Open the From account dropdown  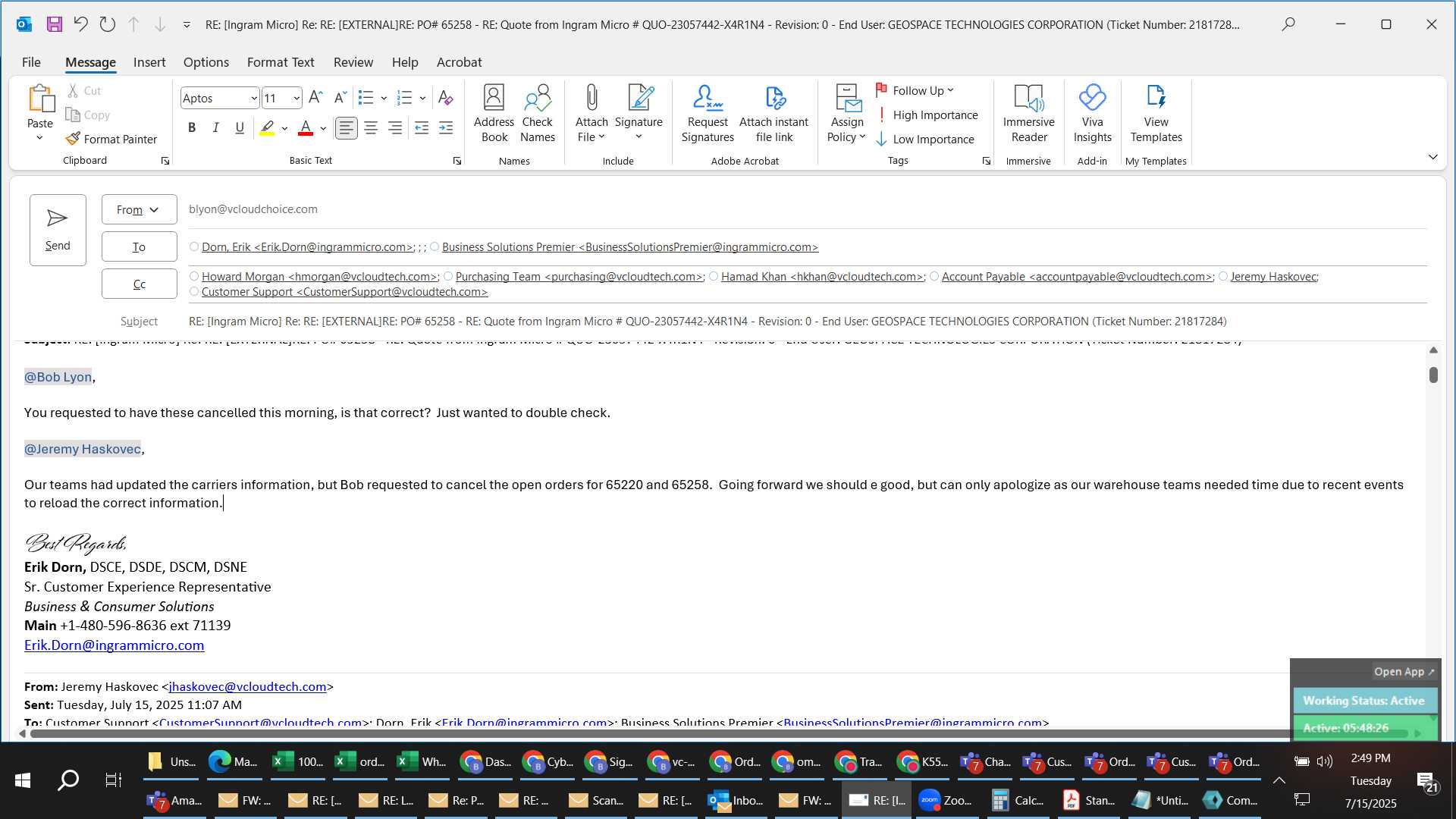pos(139,209)
